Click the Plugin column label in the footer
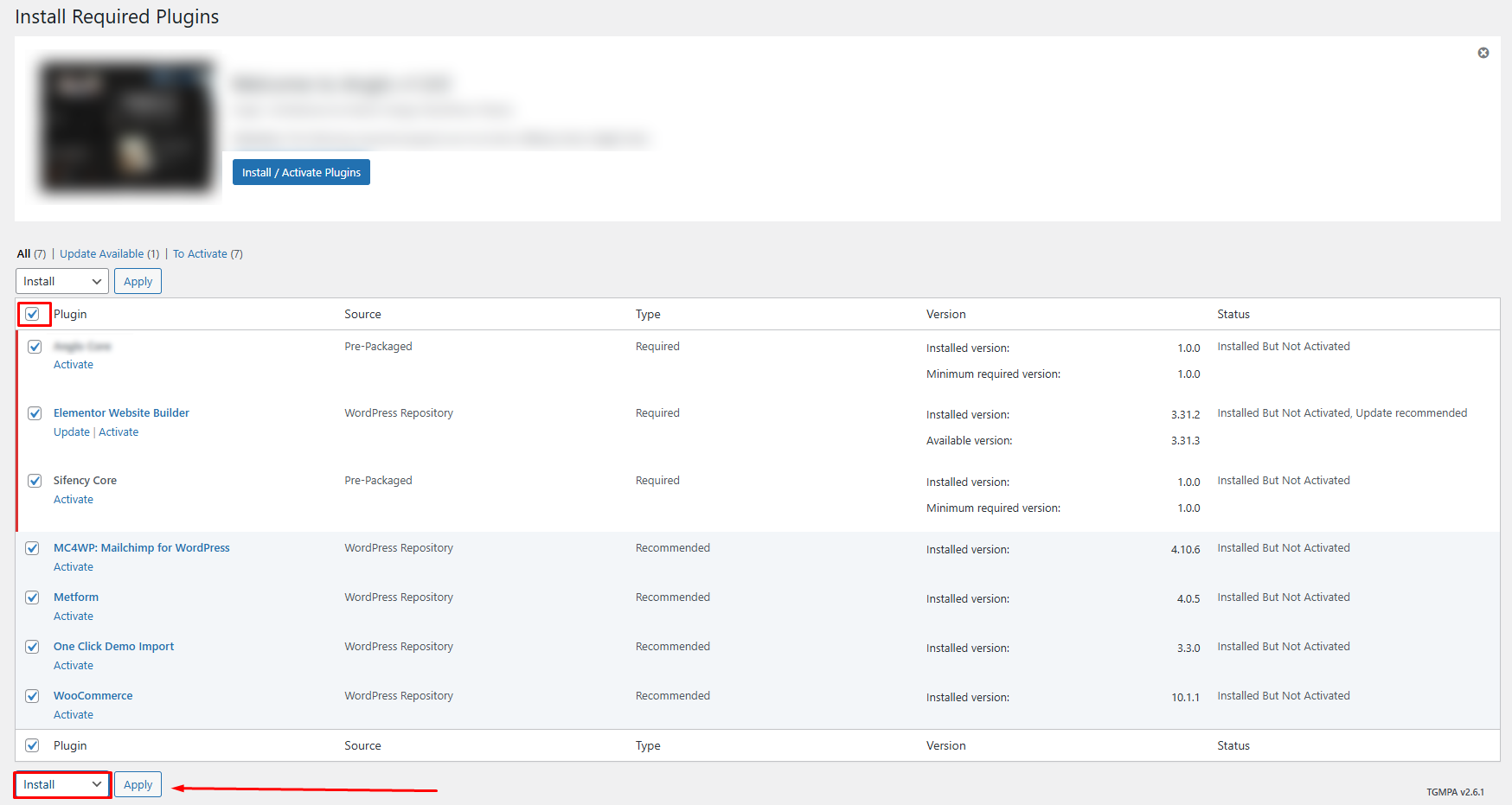The height and width of the screenshot is (805, 1512). click(70, 745)
